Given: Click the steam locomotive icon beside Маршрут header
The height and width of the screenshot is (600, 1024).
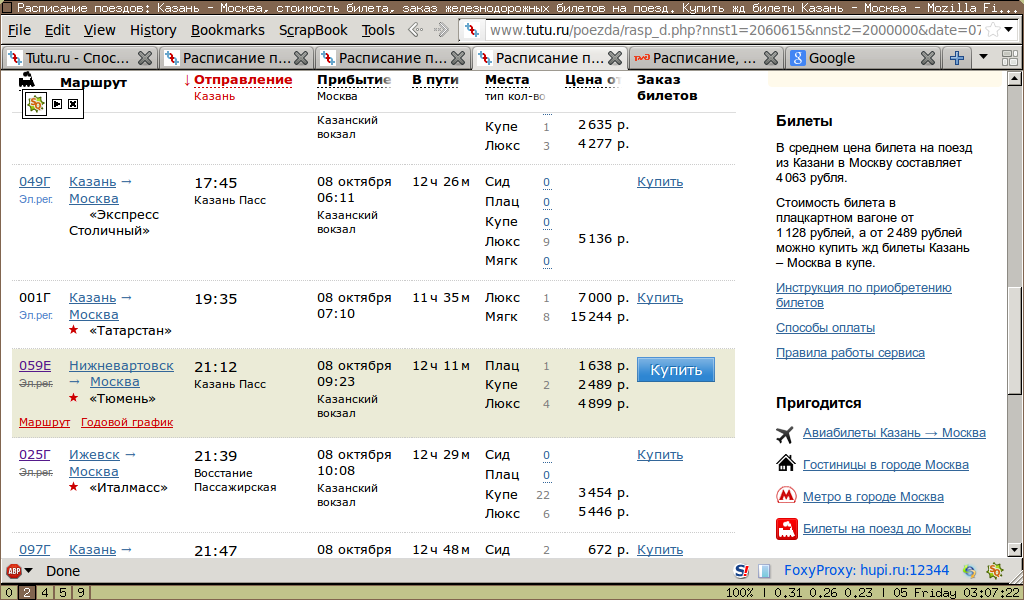Looking at the screenshot, I should coord(27,80).
